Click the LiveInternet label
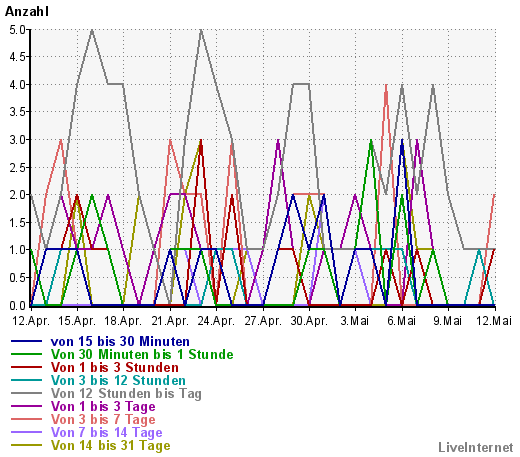Screen dimensions: 520x457 click(x=476, y=447)
